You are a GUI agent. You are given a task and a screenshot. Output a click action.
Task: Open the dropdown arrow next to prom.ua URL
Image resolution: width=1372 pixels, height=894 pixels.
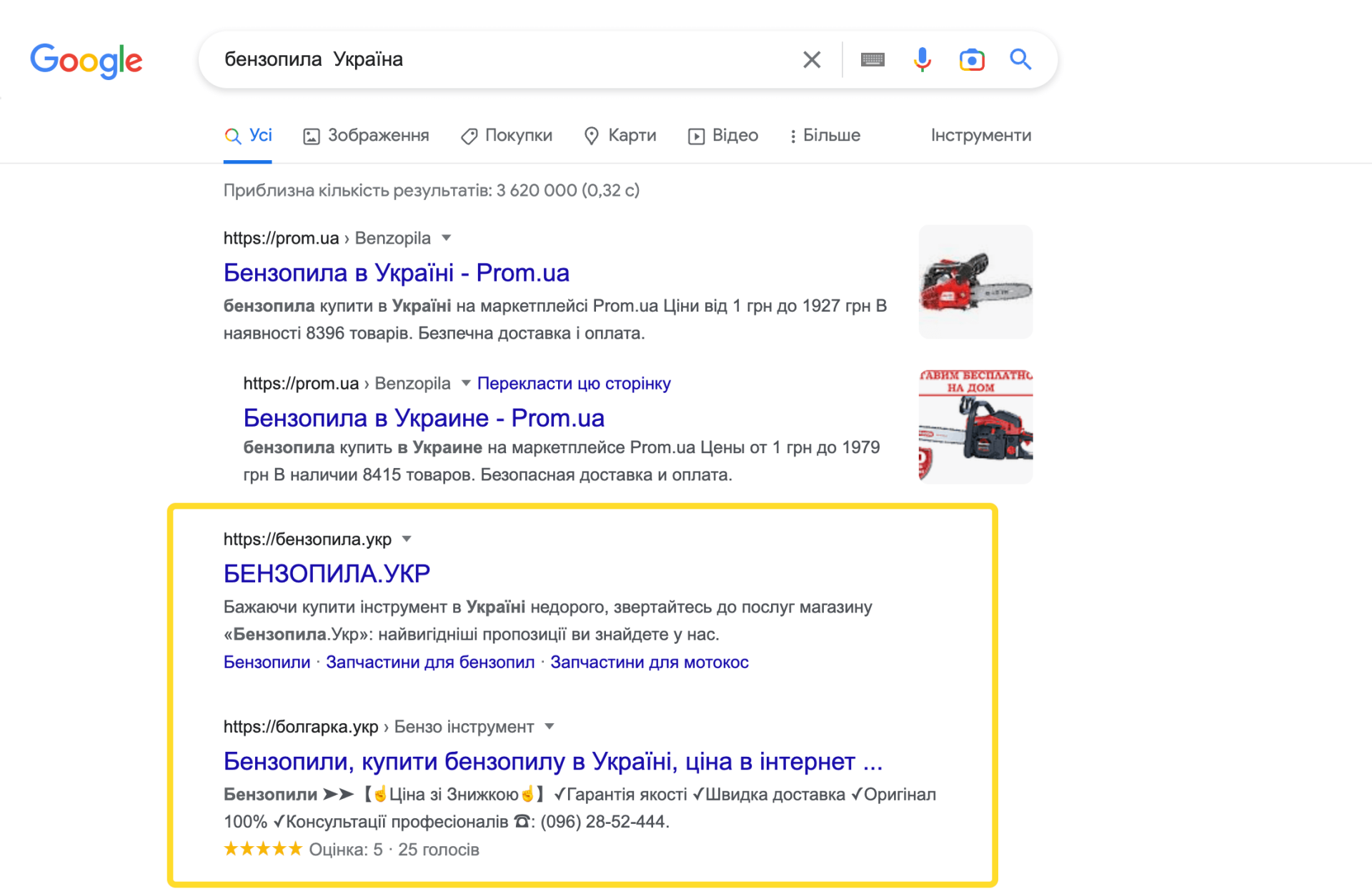coord(446,238)
